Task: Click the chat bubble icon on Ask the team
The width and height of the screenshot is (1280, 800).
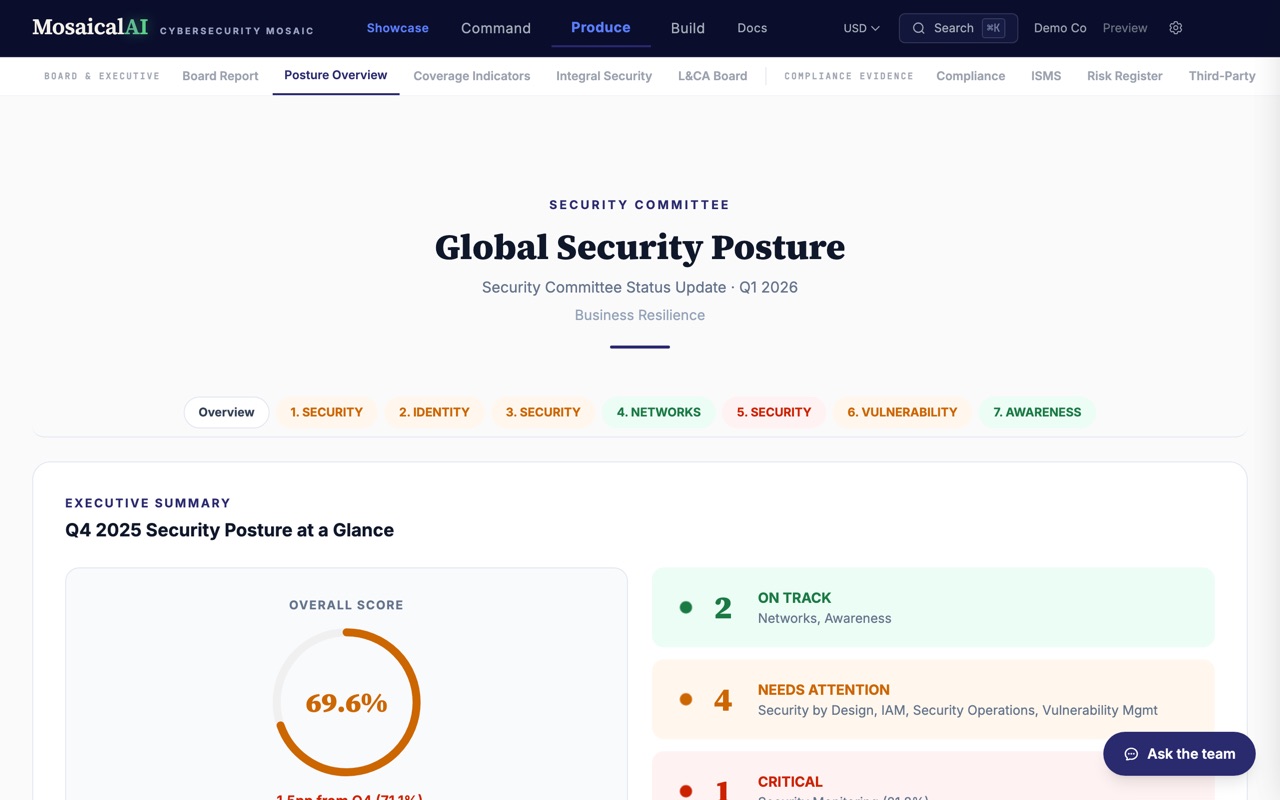Action: point(1131,754)
